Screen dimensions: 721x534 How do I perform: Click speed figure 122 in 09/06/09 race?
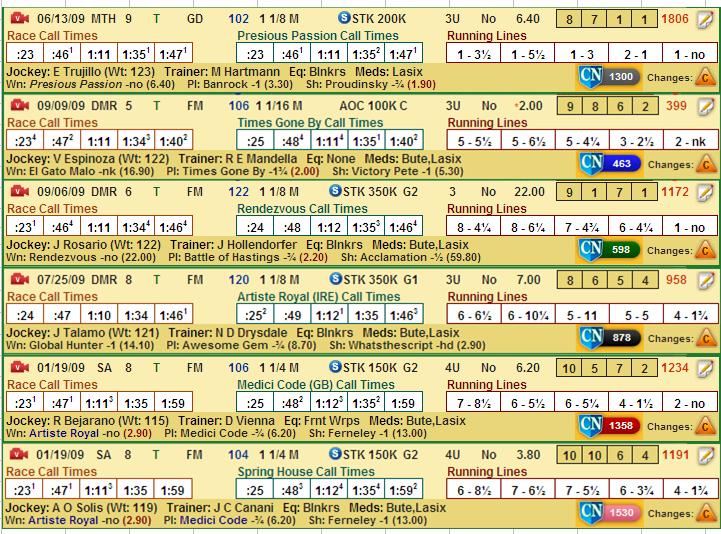click(238, 192)
